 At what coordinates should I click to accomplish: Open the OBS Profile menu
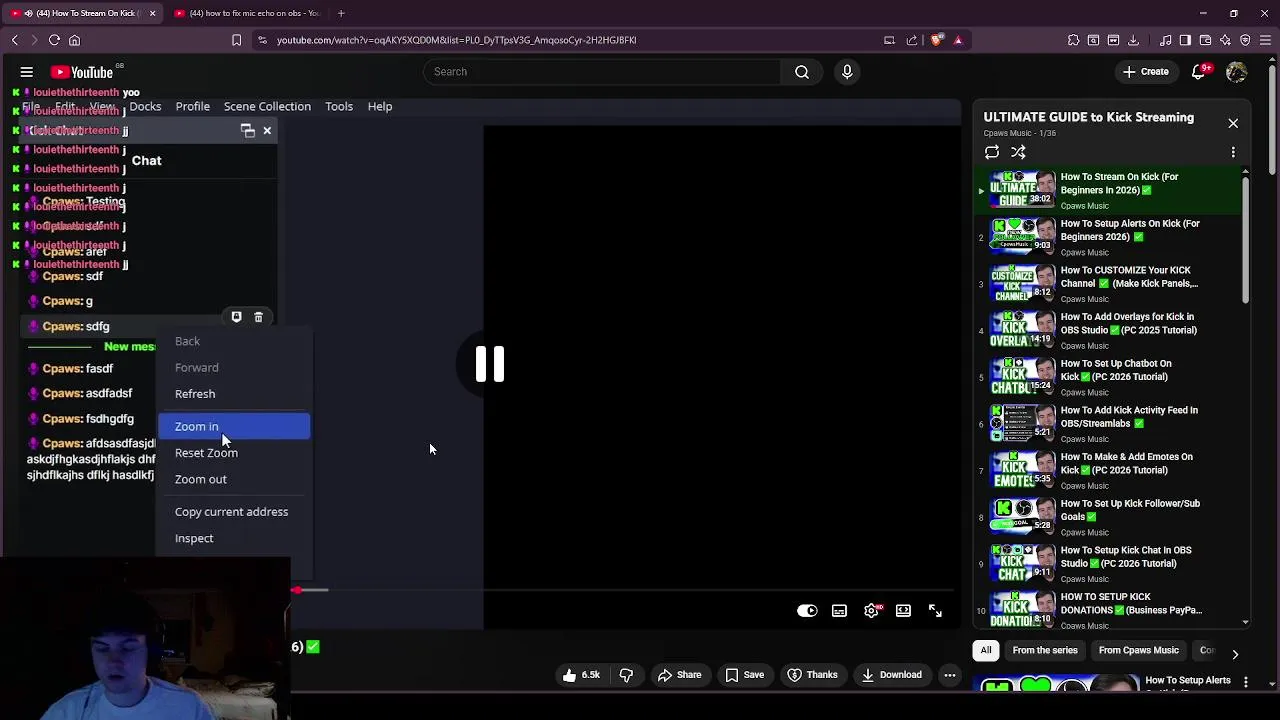pyautogui.click(x=193, y=106)
